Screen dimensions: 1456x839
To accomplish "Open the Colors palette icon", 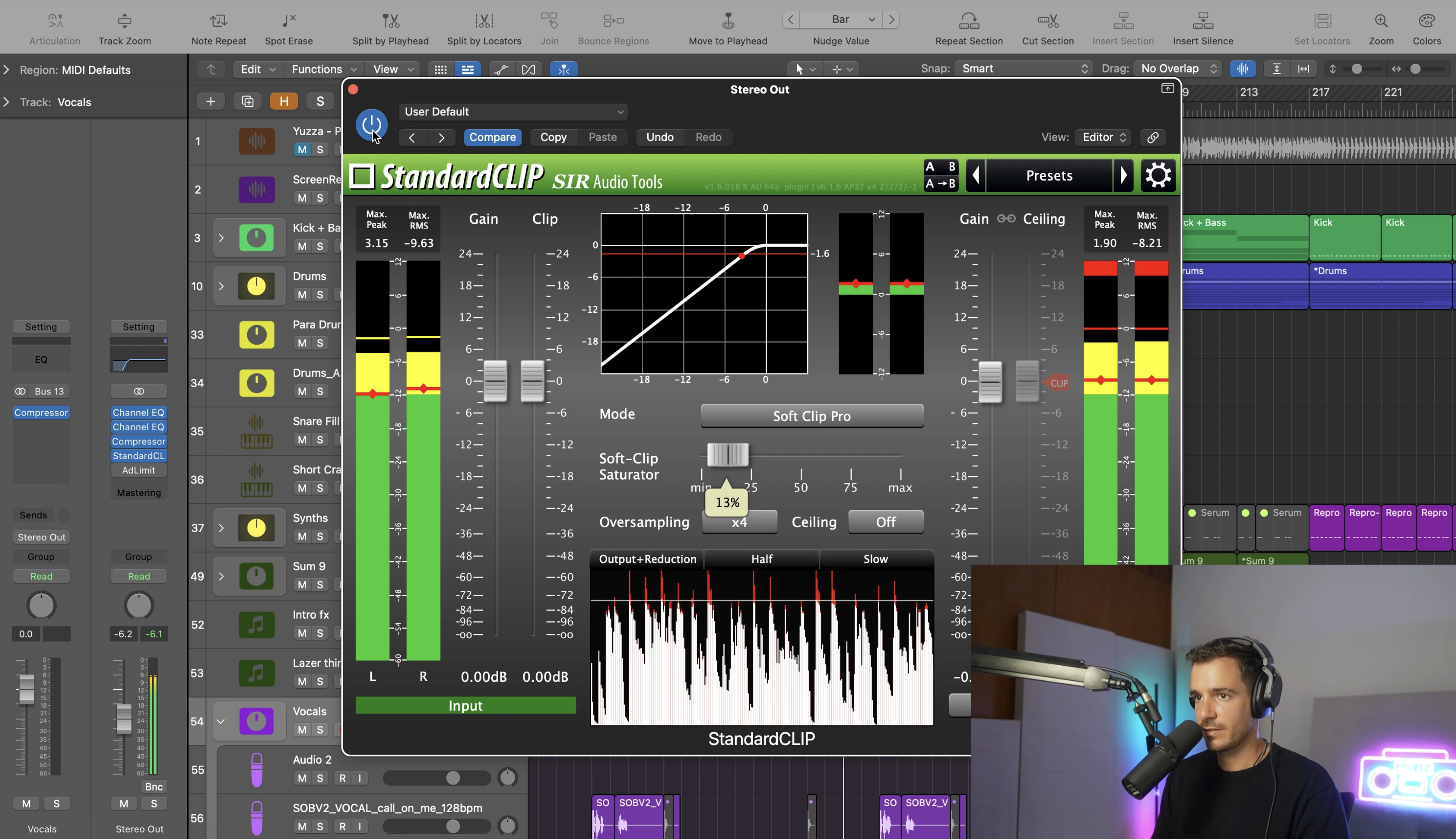I will (x=1426, y=22).
